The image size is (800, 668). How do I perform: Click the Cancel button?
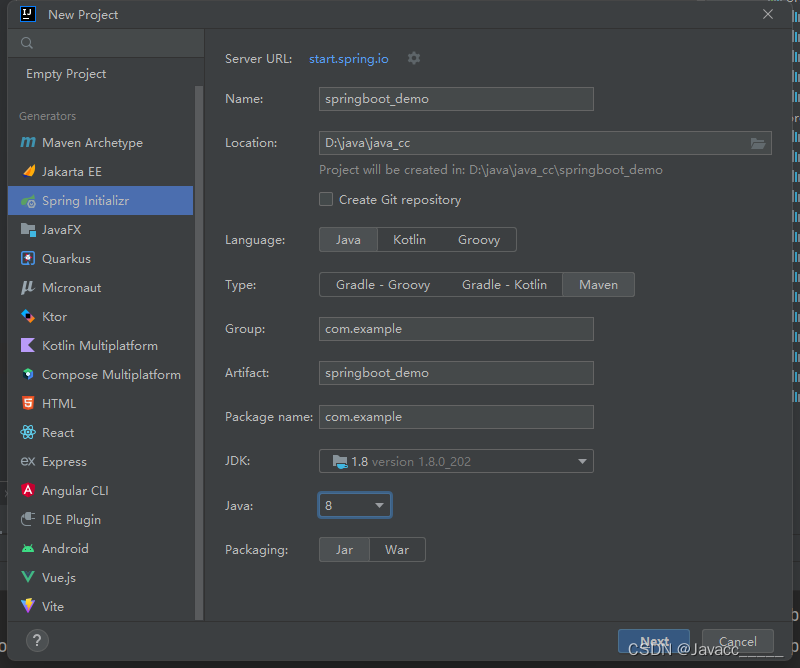point(738,641)
